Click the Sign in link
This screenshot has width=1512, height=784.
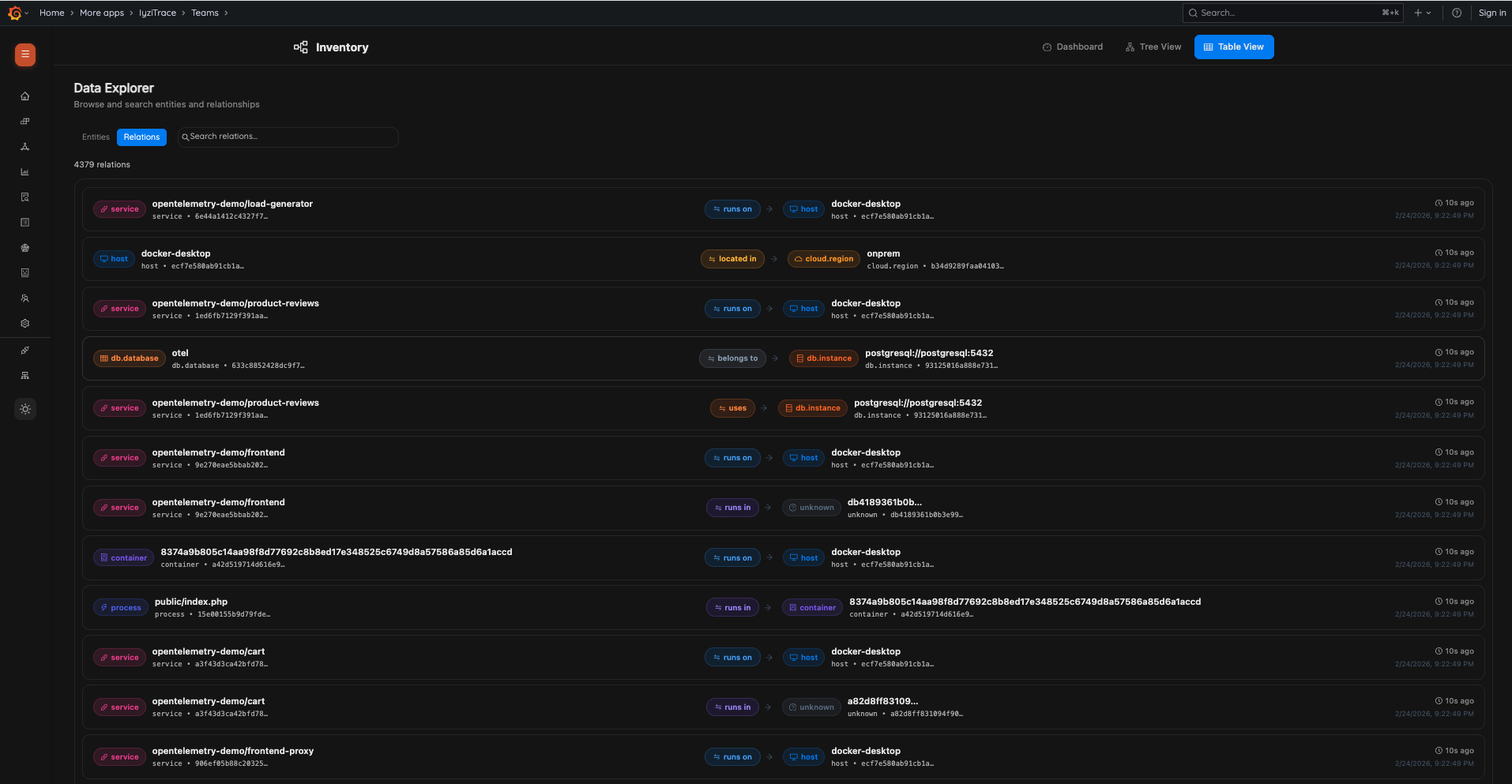click(1491, 13)
